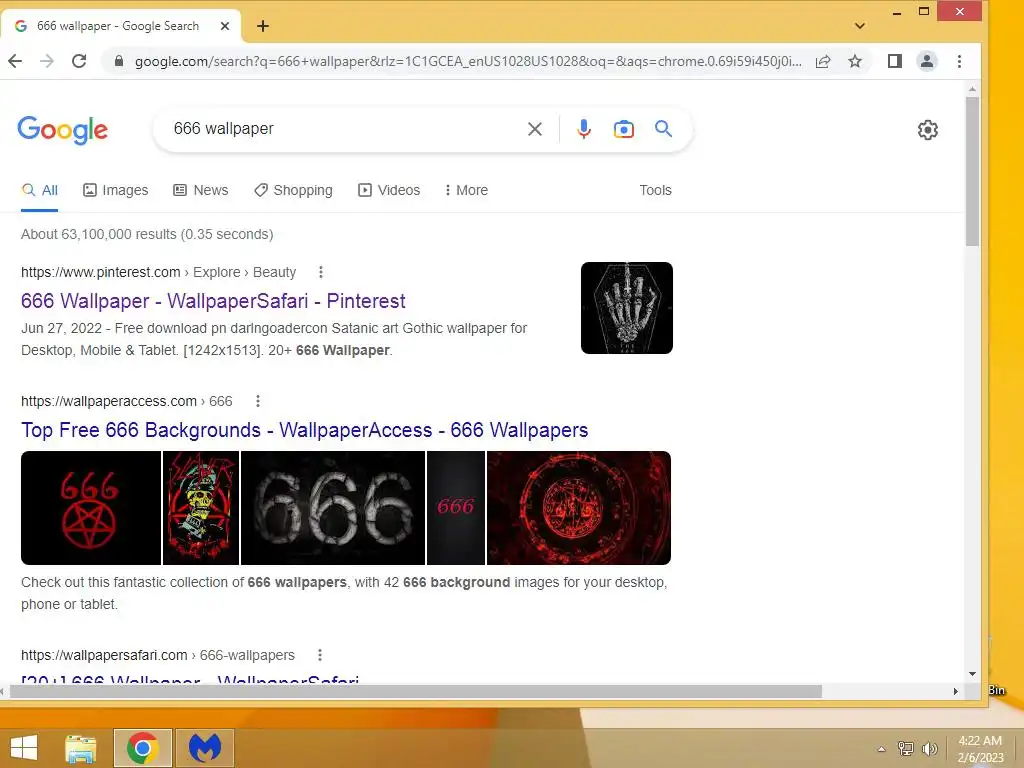Open search Tools
Viewport: 1024px width, 768px height.
655,191
